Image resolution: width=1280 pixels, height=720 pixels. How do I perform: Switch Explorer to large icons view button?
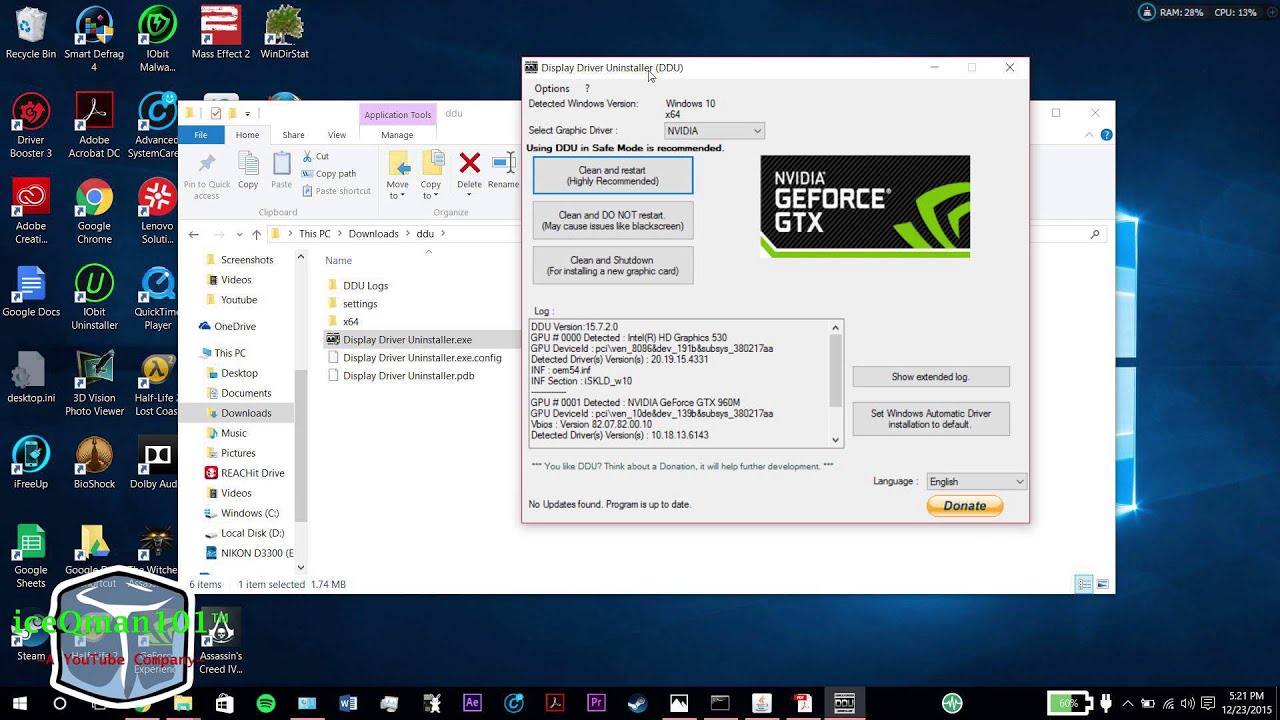coord(1102,584)
